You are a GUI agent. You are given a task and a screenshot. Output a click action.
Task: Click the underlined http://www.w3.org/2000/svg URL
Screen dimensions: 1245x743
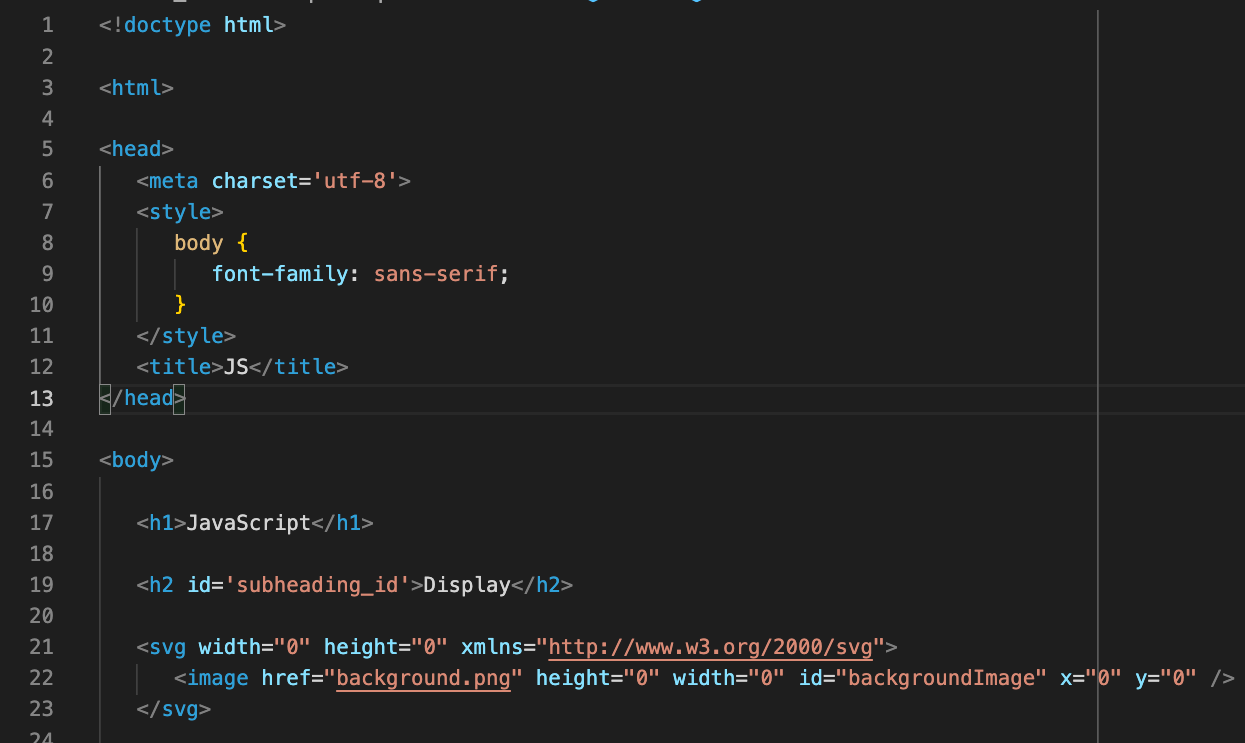(710, 646)
